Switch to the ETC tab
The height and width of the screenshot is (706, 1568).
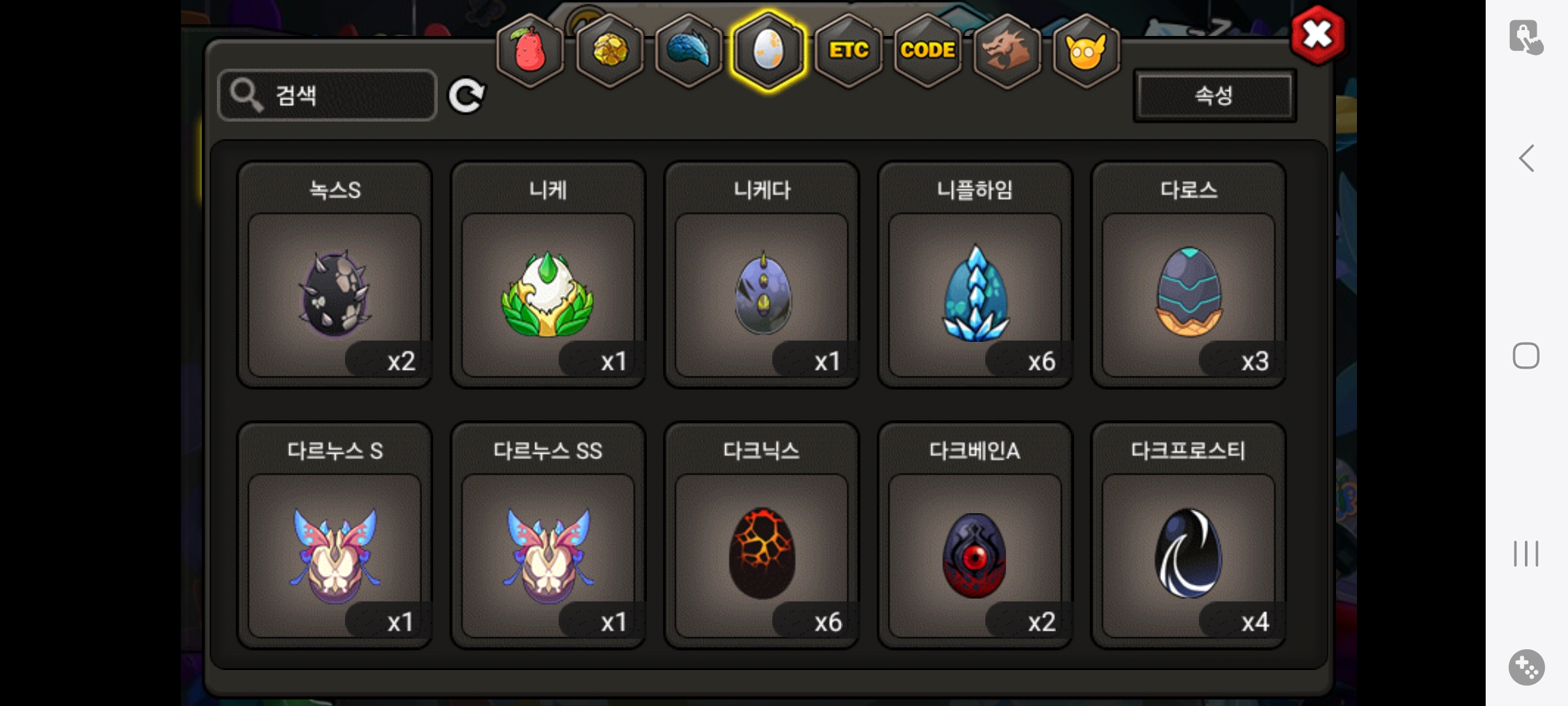pos(848,51)
